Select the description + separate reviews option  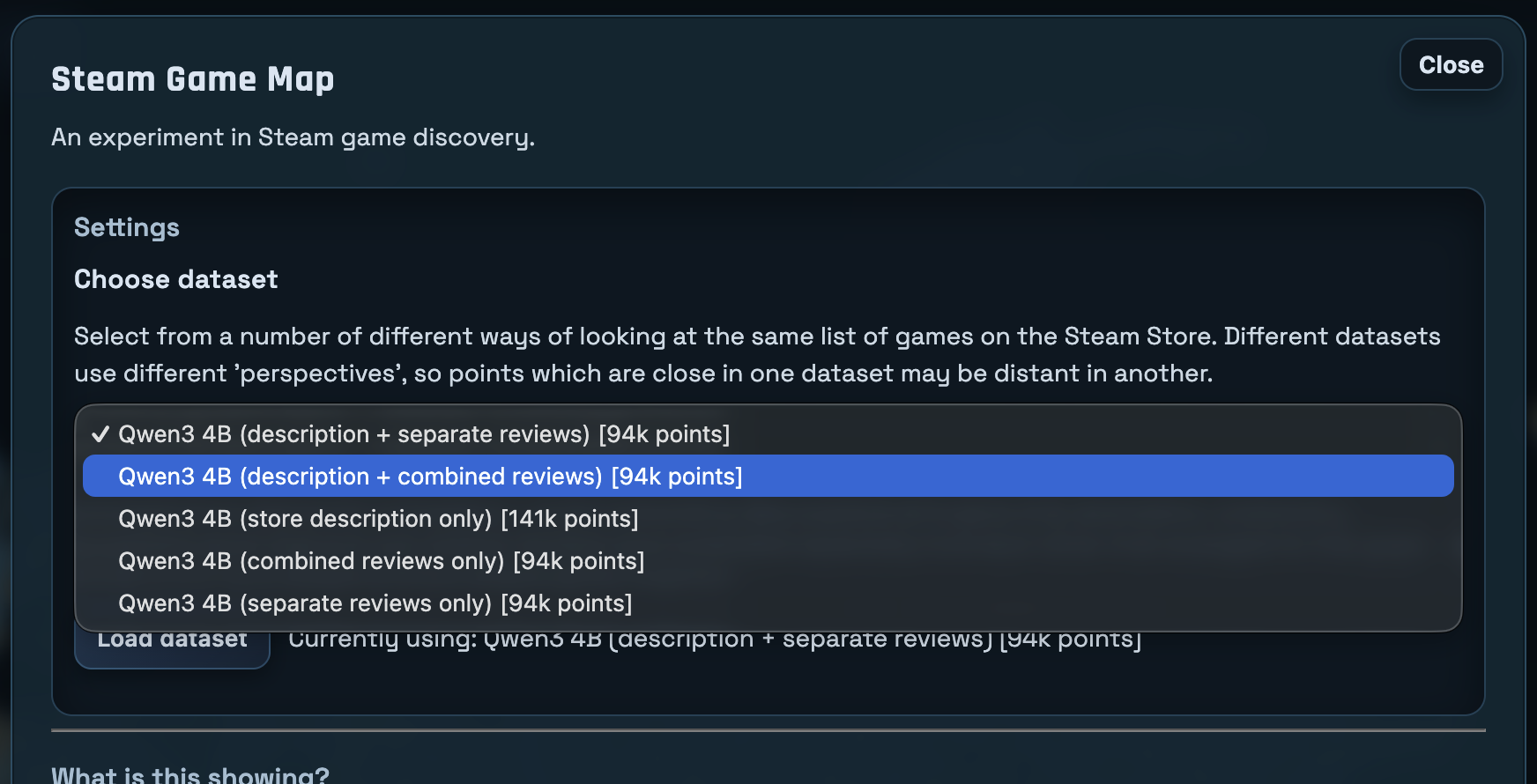click(424, 434)
